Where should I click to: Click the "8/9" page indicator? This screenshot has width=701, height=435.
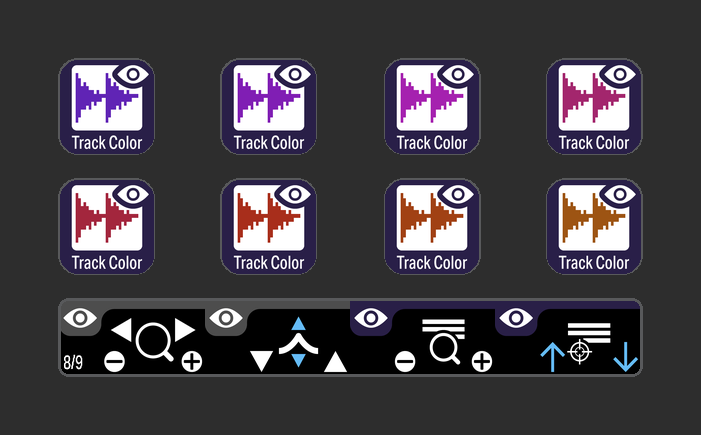[73, 362]
